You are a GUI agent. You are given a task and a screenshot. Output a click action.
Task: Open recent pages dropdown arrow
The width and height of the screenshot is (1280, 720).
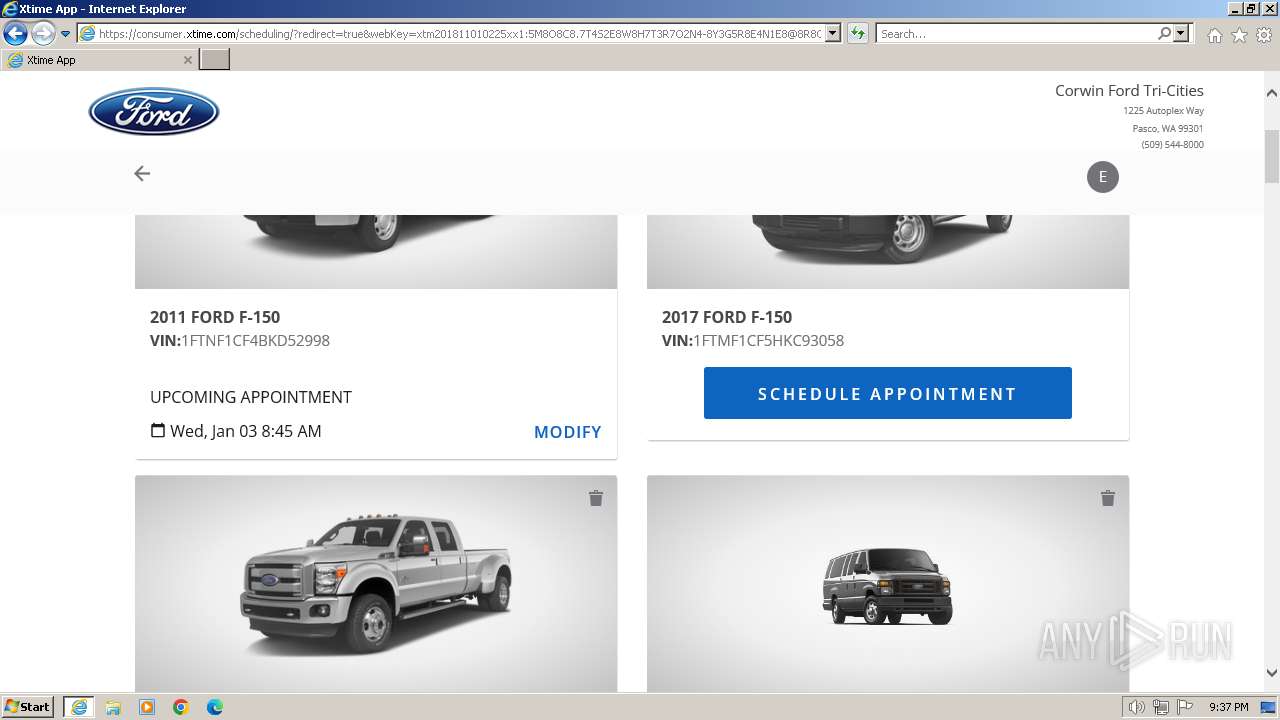click(x=65, y=33)
